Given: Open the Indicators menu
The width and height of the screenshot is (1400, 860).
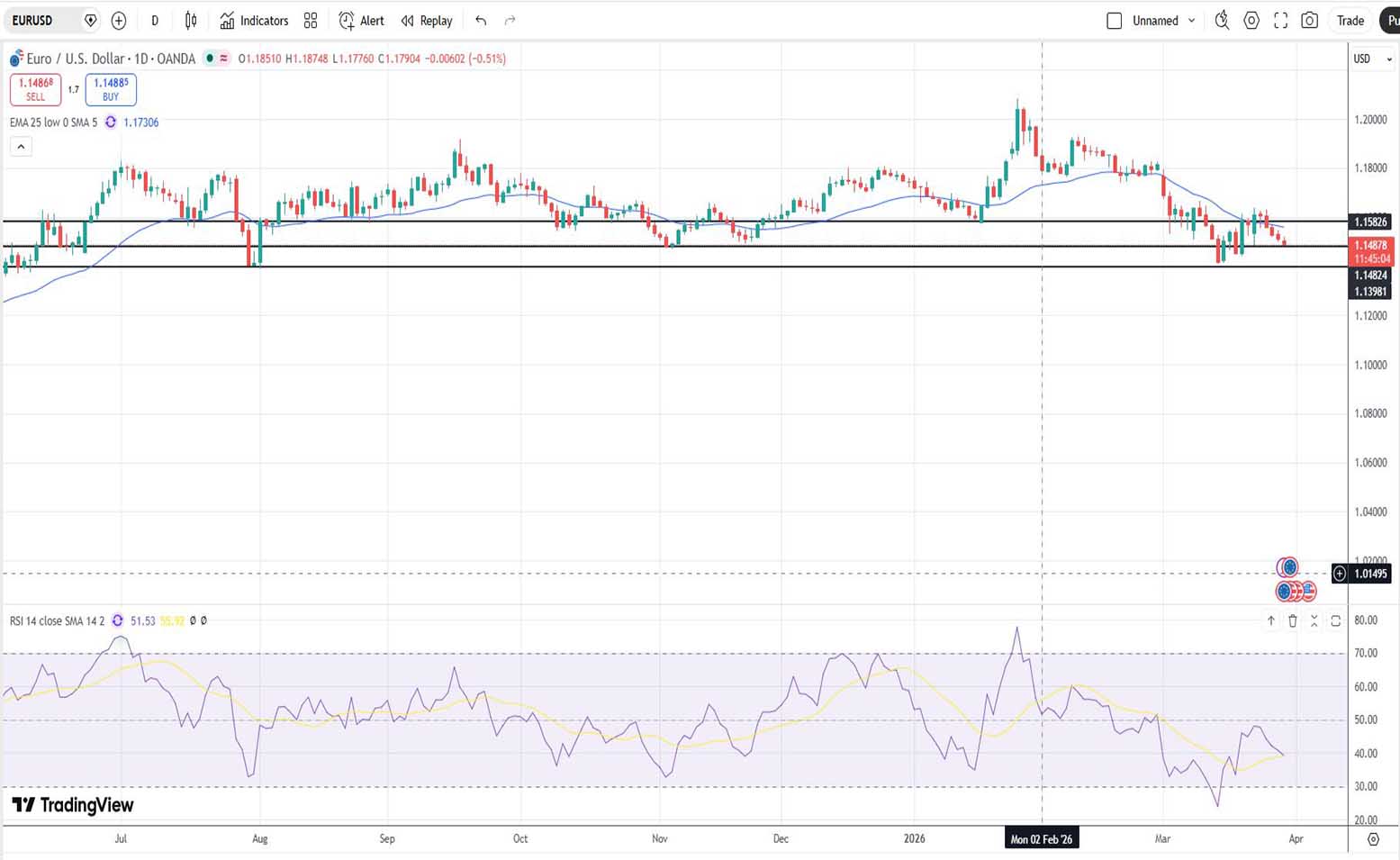Looking at the screenshot, I should point(255,21).
